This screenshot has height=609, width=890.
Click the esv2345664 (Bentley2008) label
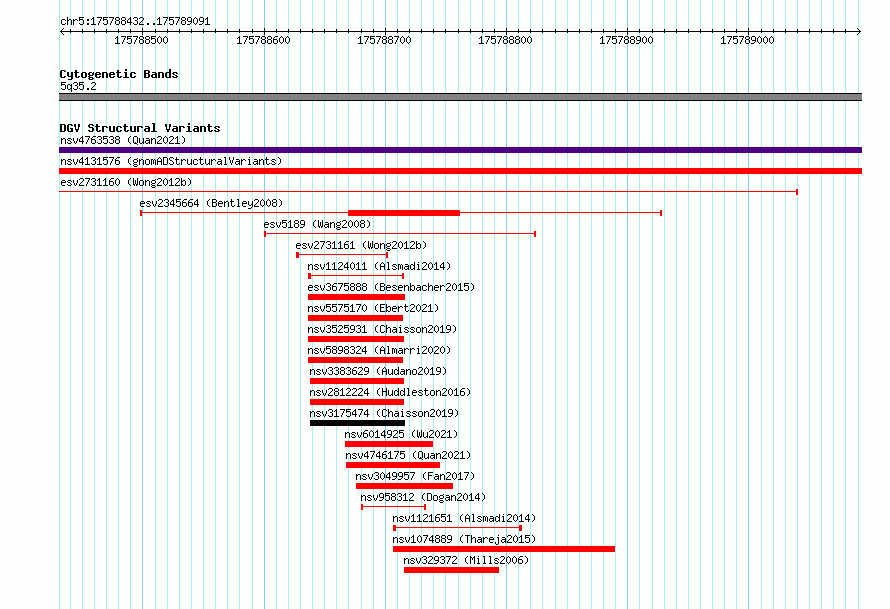(x=211, y=203)
